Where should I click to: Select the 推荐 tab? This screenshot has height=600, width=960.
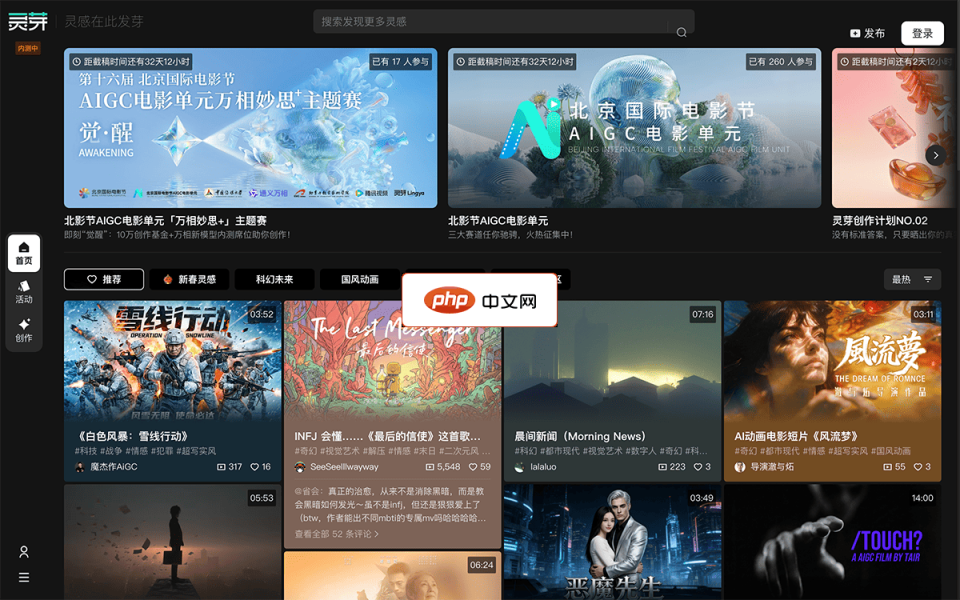click(x=104, y=279)
